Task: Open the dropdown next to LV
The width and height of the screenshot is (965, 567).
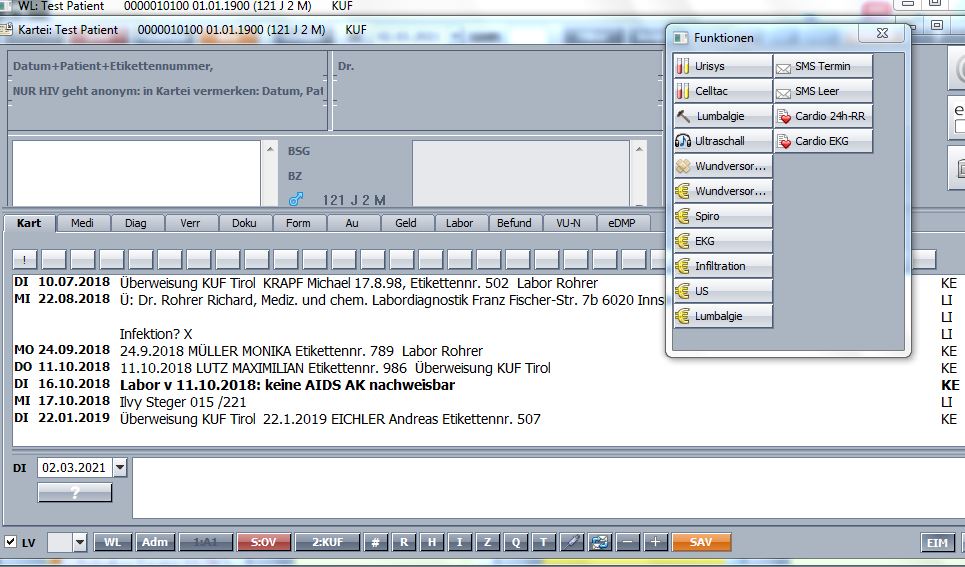Action: click(x=80, y=542)
